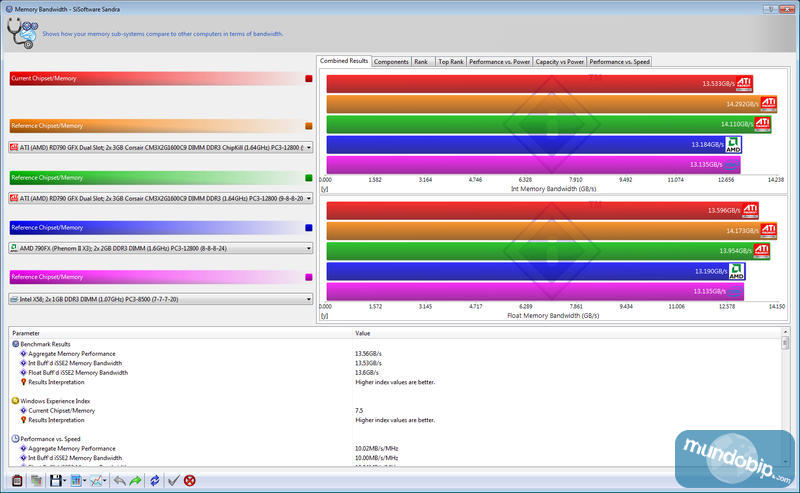Viewport: 800px width, 493px height.
Task: Click the Benchmark Results section icon
Action: [15, 344]
